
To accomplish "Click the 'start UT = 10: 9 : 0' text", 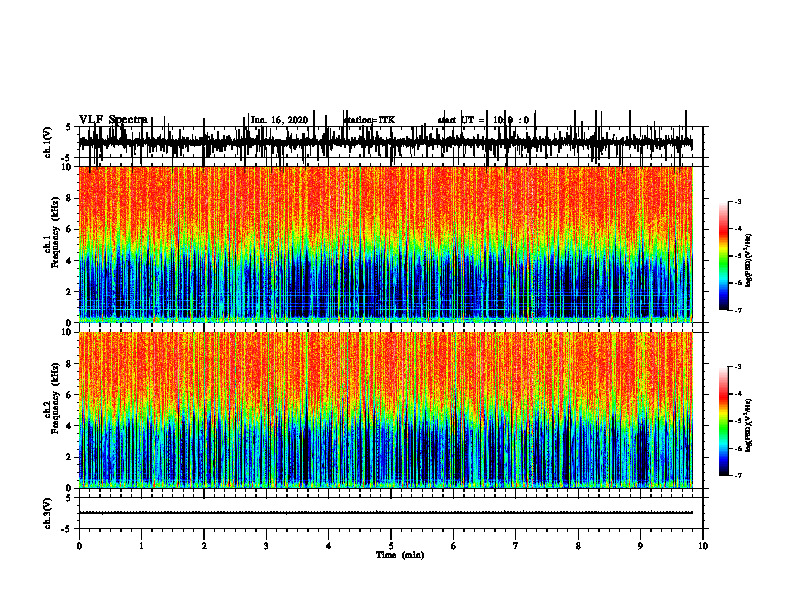I will click(483, 120).
